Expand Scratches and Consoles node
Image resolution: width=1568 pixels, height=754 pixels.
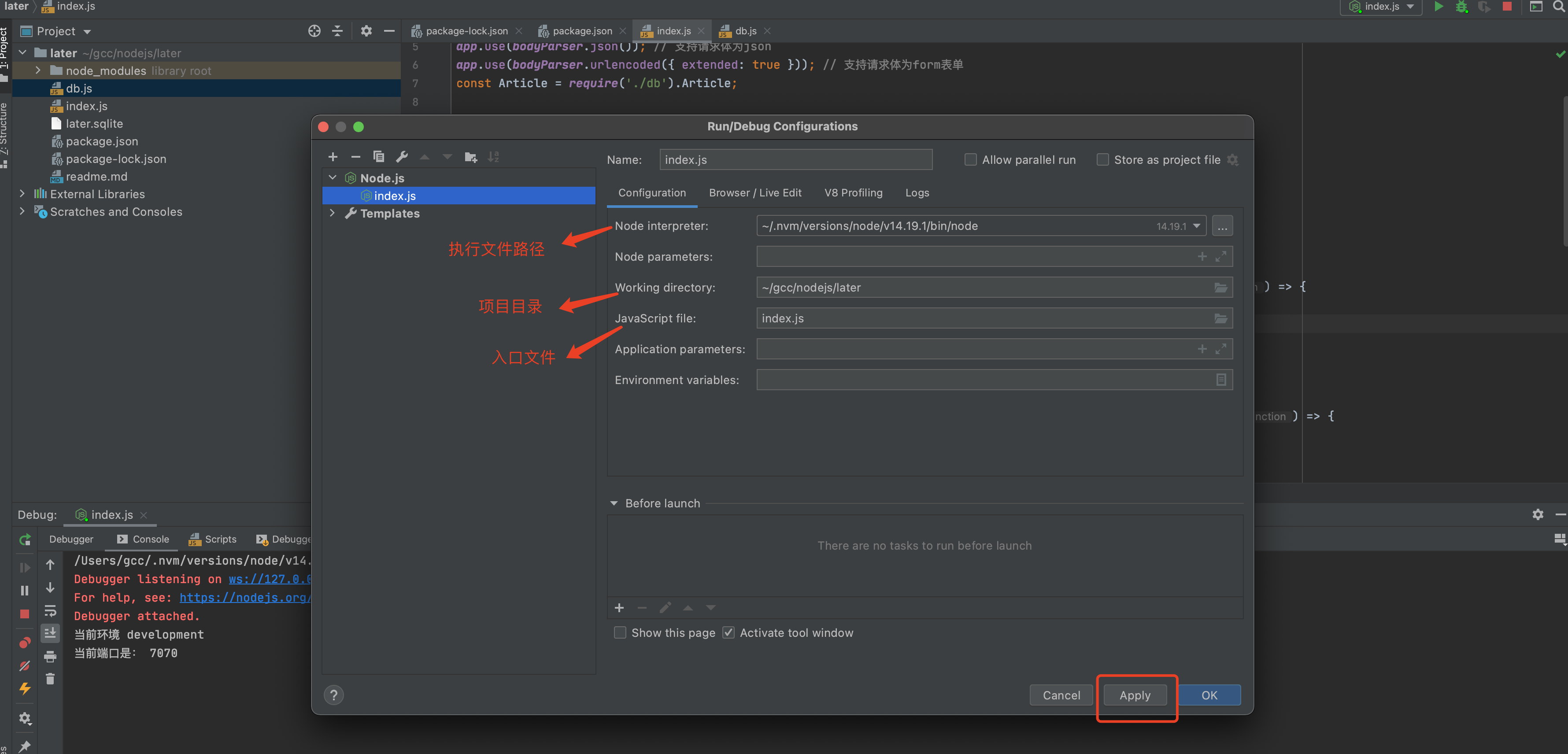tap(22, 212)
